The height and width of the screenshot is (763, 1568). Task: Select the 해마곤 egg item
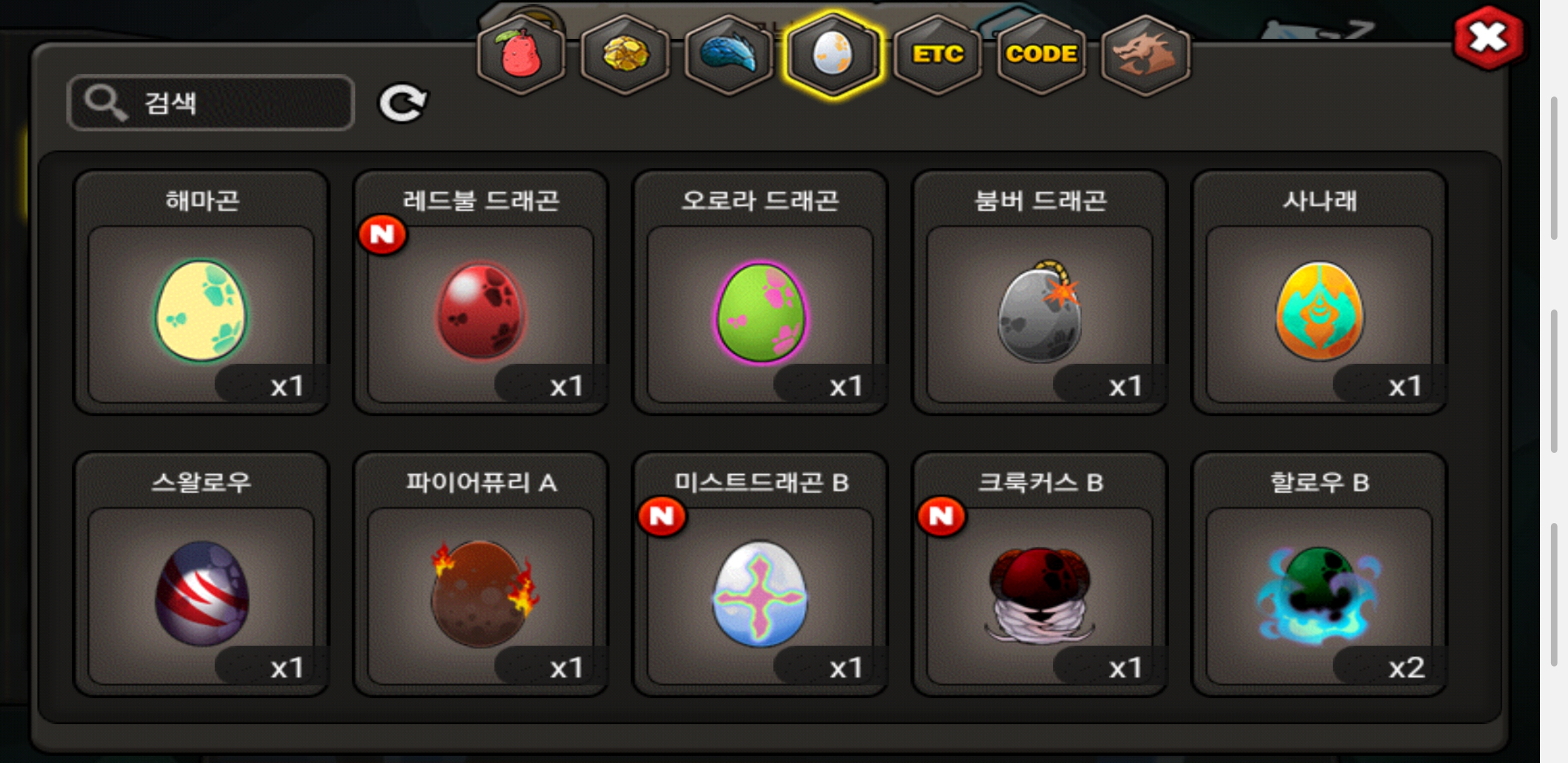pyautogui.click(x=201, y=292)
